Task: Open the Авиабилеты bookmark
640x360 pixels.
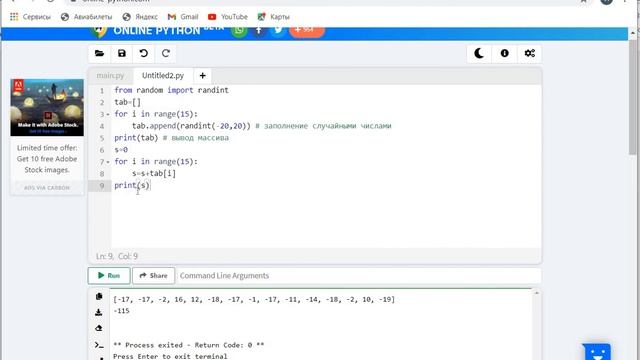Action: coord(87,17)
